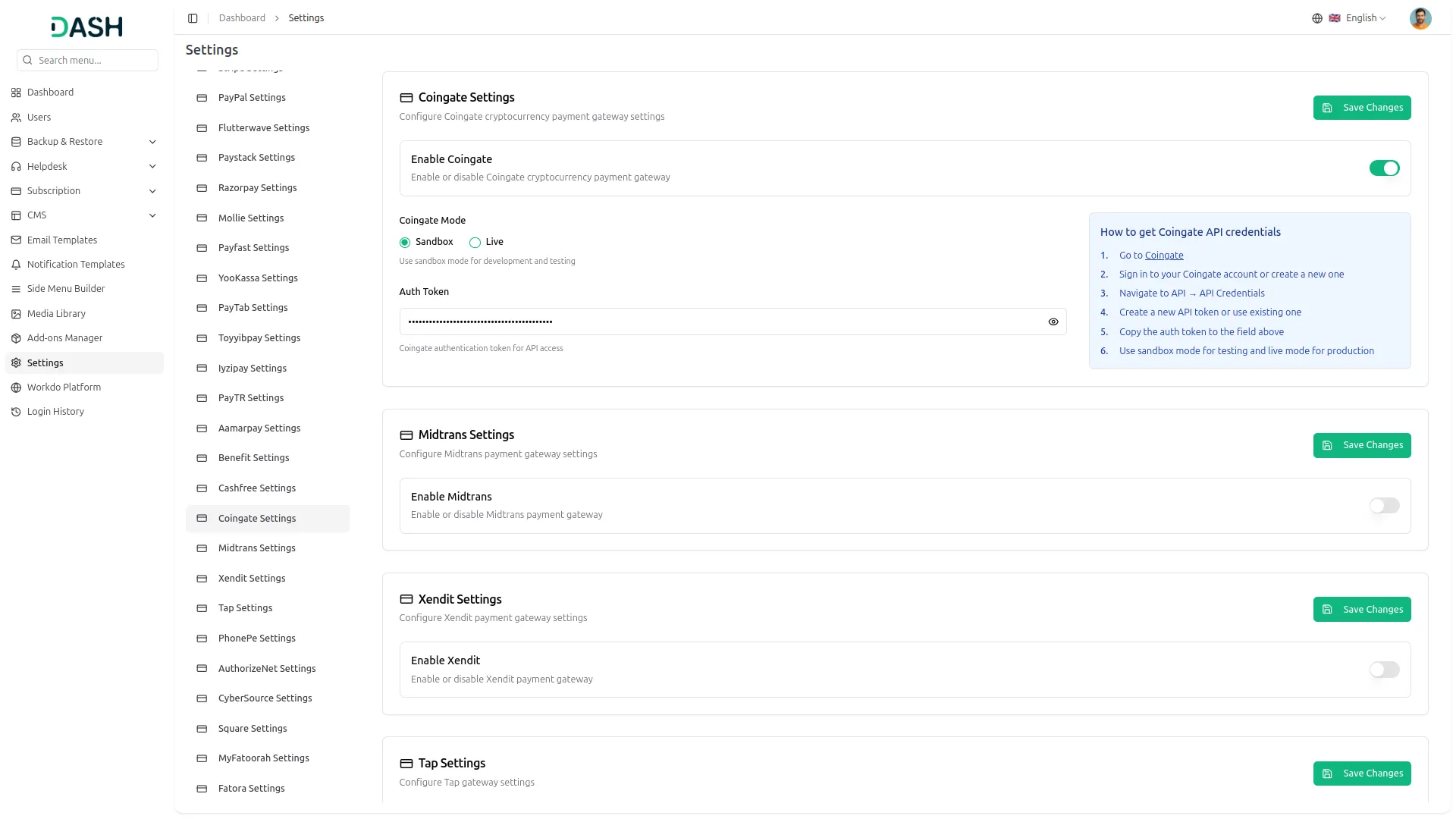Open MyFatoorah Settings section

268,758
